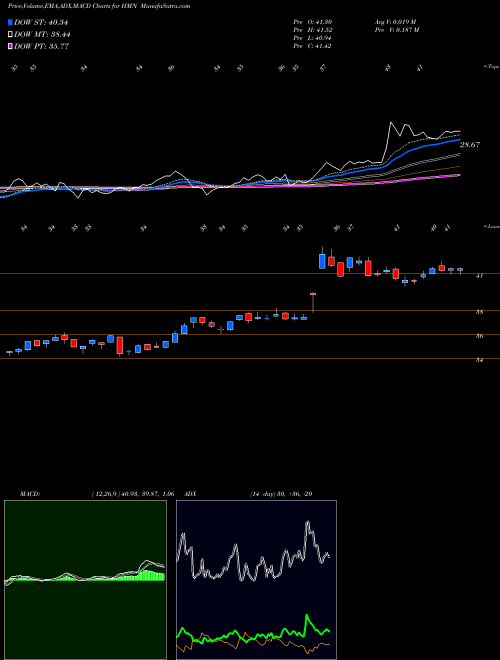Click the 'Pre V: 0.187 M' volume text

point(396,30)
